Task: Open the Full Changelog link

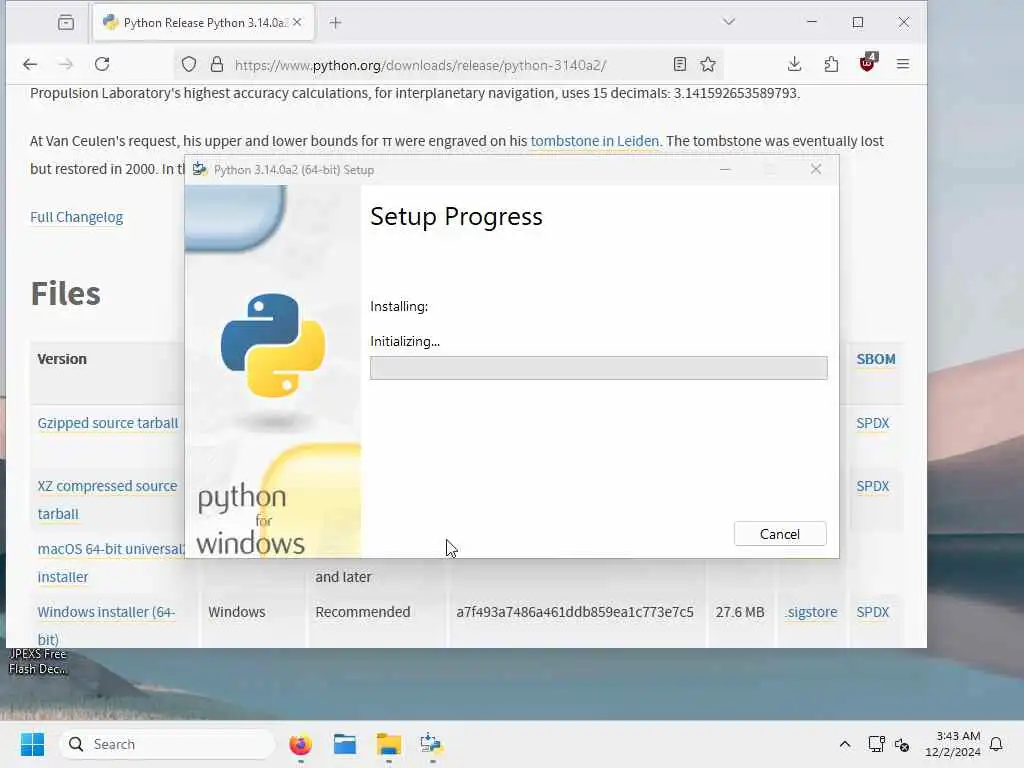Action: point(76,217)
